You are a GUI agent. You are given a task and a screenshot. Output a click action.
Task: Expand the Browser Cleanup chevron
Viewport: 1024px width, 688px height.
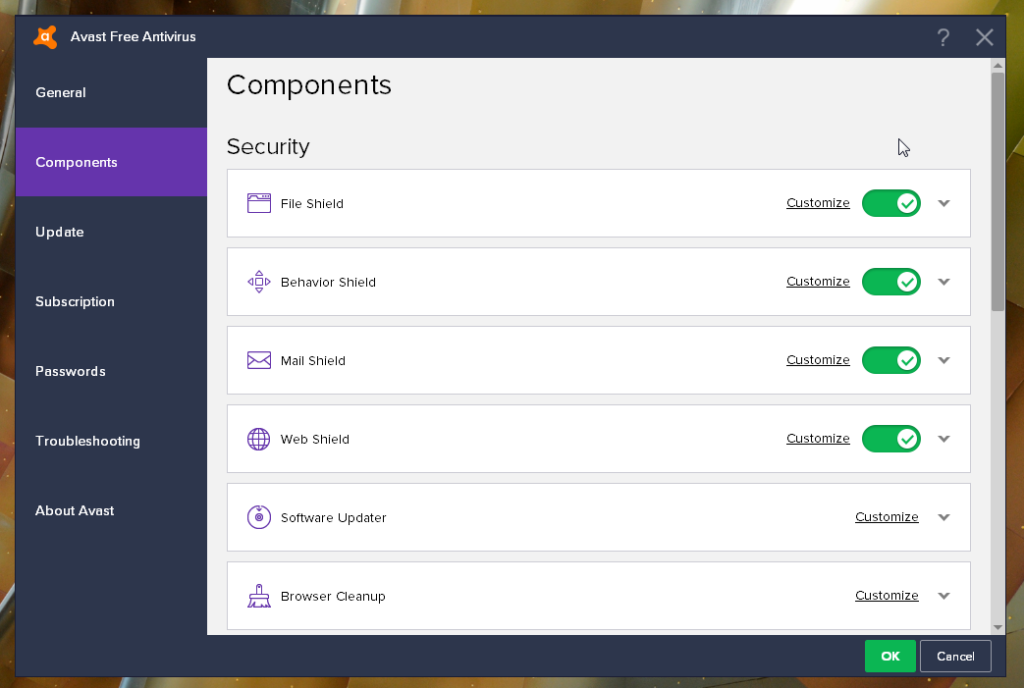(x=944, y=596)
